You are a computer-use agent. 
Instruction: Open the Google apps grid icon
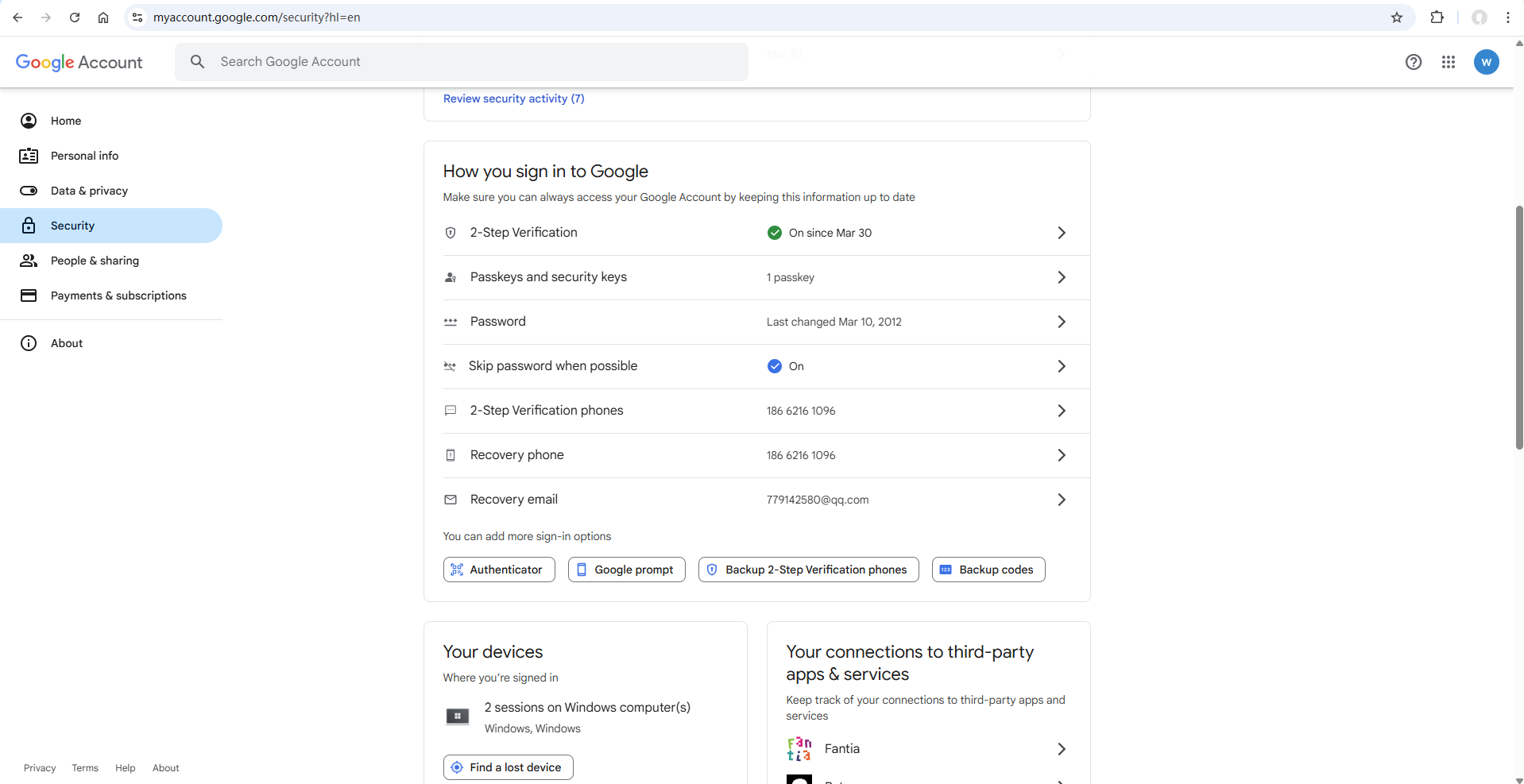tap(1448, 62)
